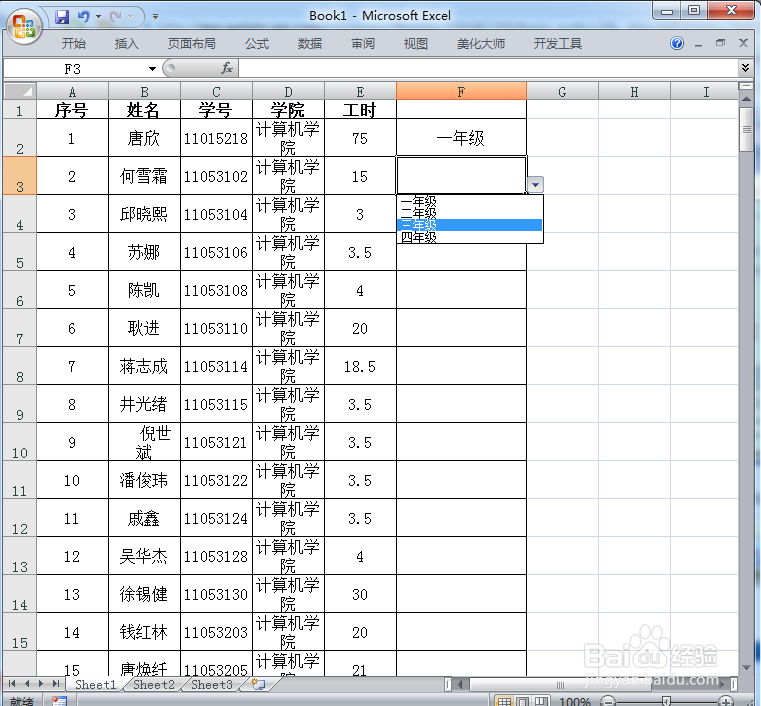Open the F3 cell validation dropdown arrow

coord(535,184)
